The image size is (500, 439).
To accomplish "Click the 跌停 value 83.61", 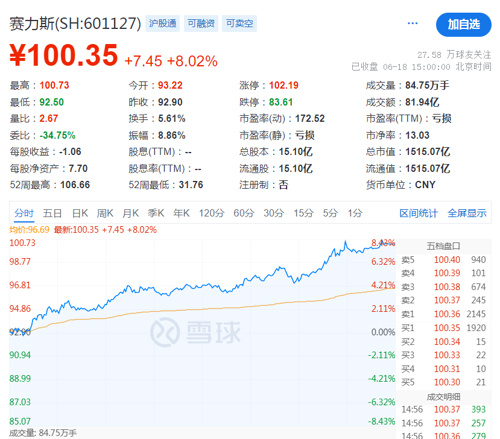I will pos(281,102).
